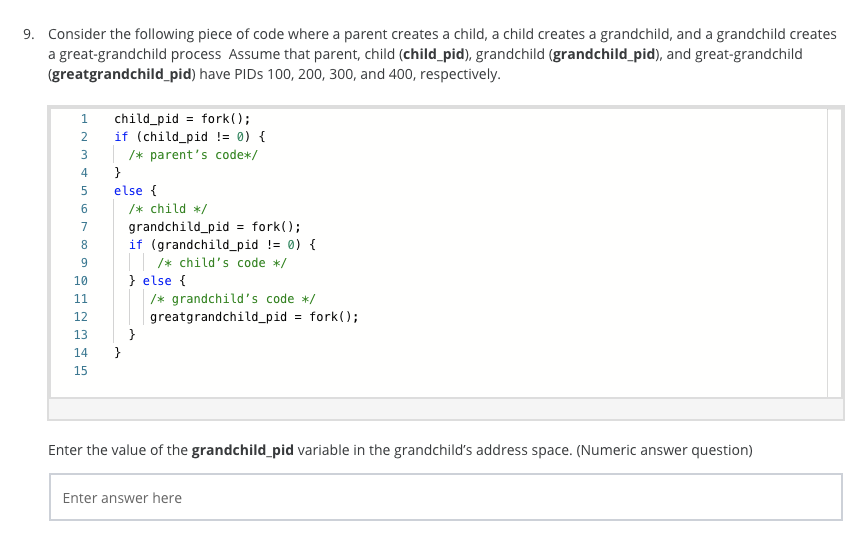The image size is (867, 546).
Task: Click the gray bar beneath the code editor
Action: [x=445, y=409]
